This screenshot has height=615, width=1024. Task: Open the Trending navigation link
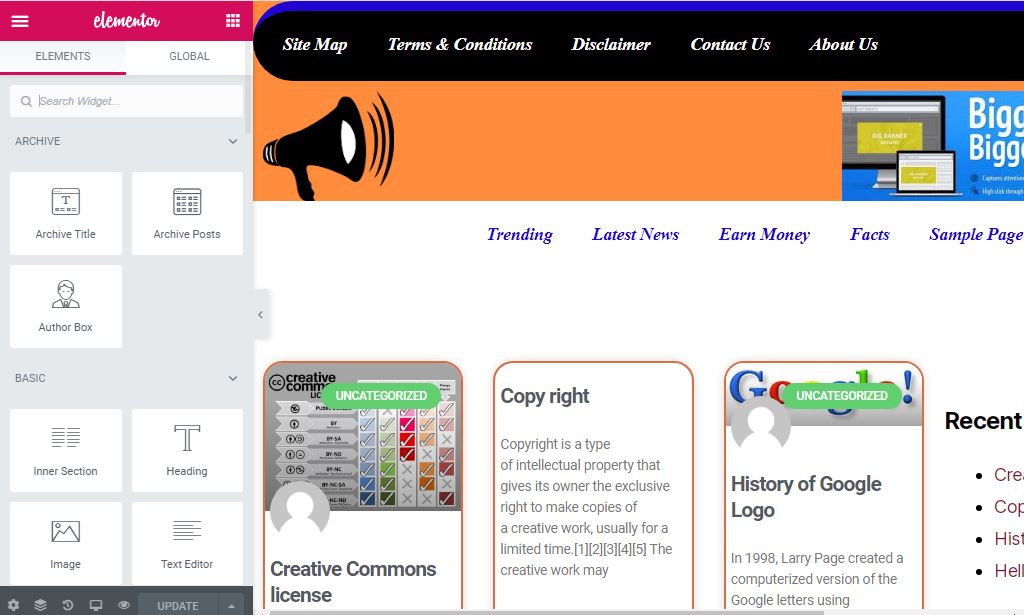point(520,234)
